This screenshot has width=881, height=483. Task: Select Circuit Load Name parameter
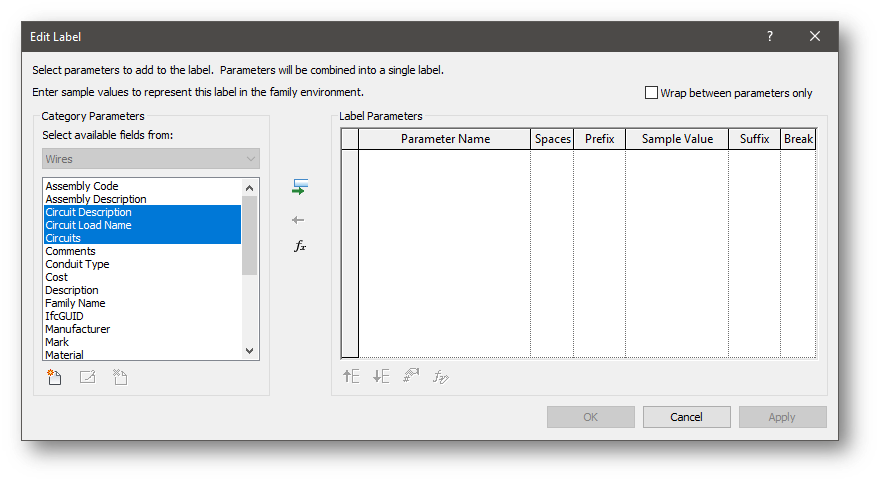click(x=89, y=225)
